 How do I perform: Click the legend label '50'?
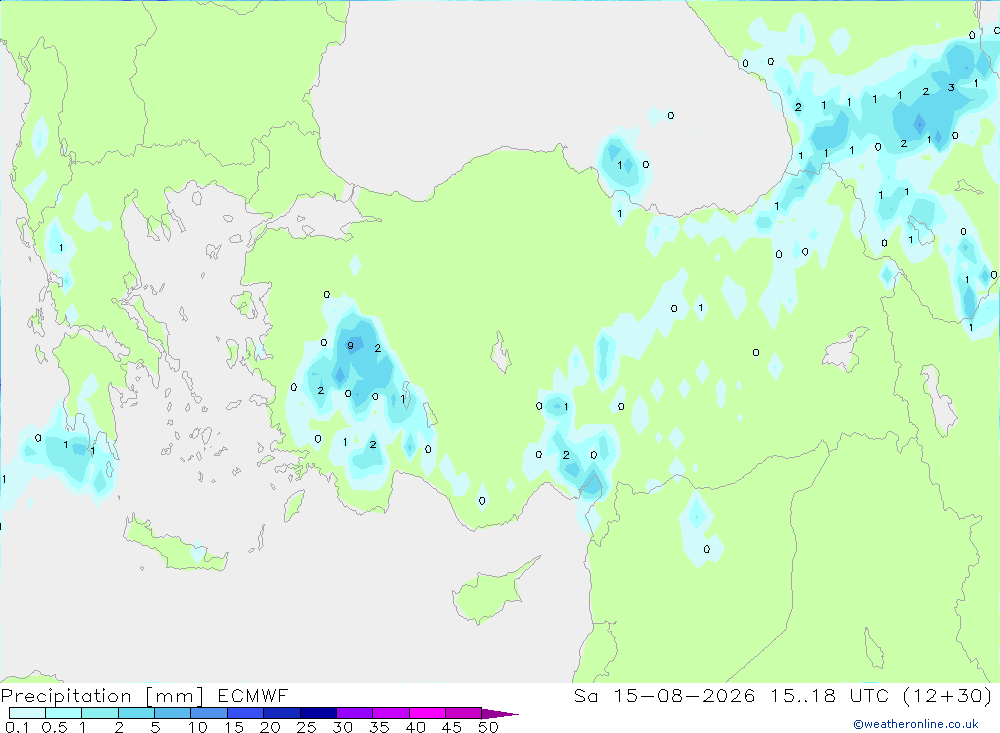[488, 727]
